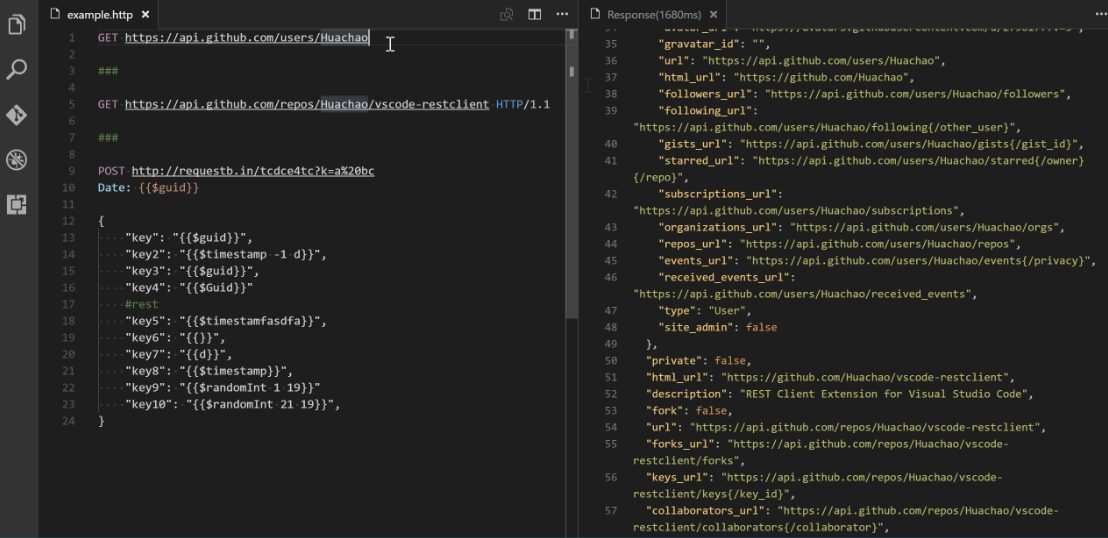
Task: Click "followers_url" in the response
Action: [x=865, y=94]
